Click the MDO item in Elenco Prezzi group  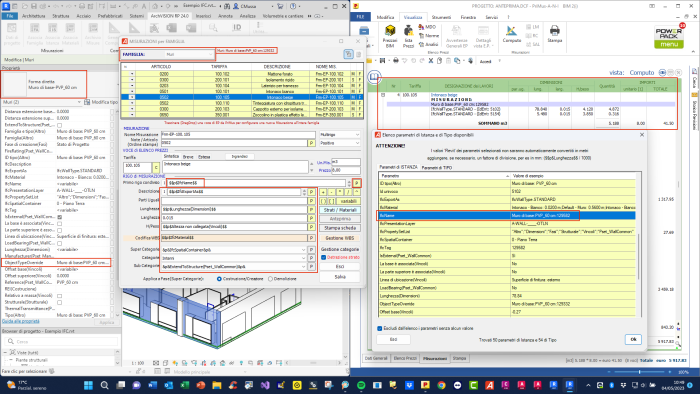coord(427,27)
